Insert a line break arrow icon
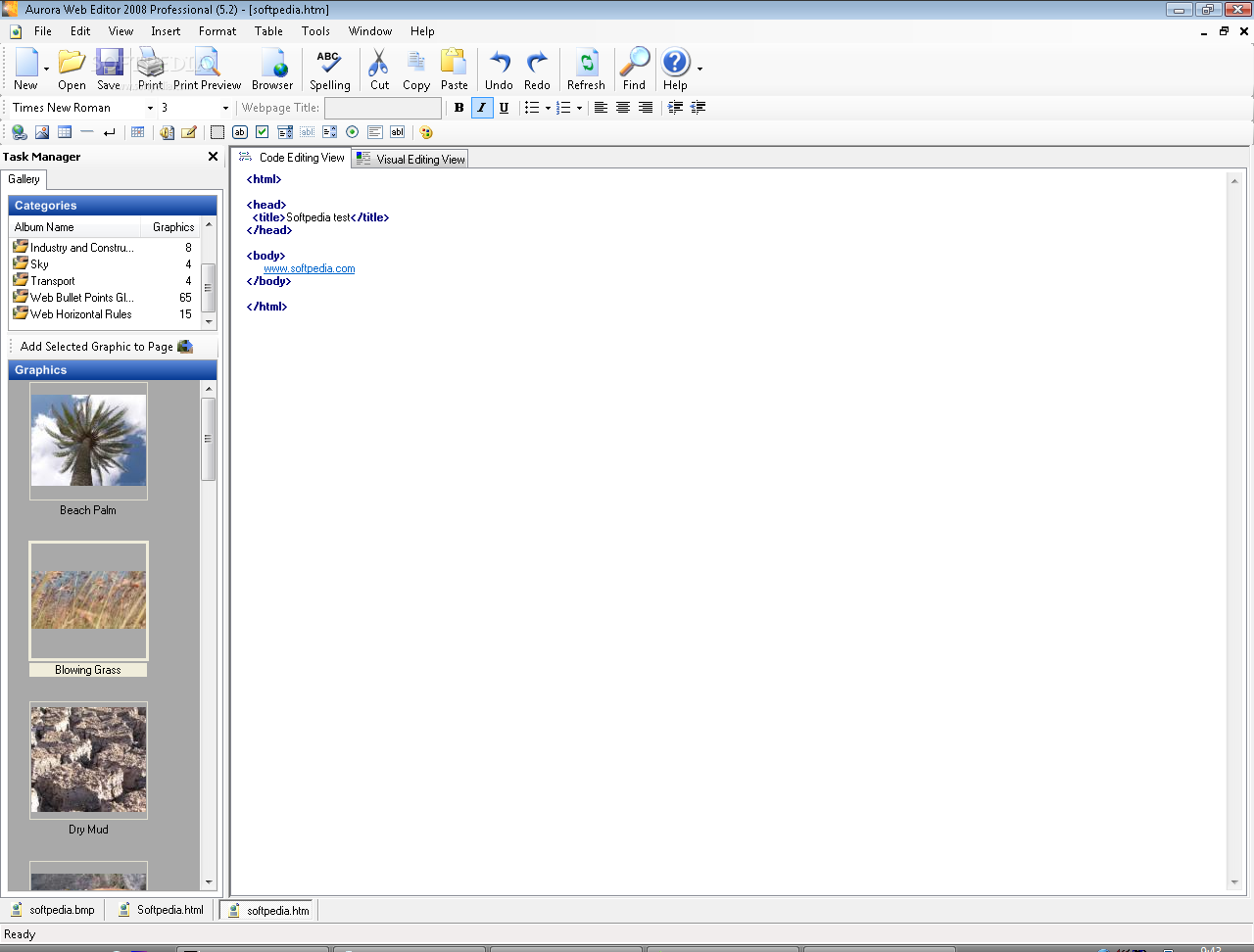This screenshot has width=1254, height=952. pos(110,132)
